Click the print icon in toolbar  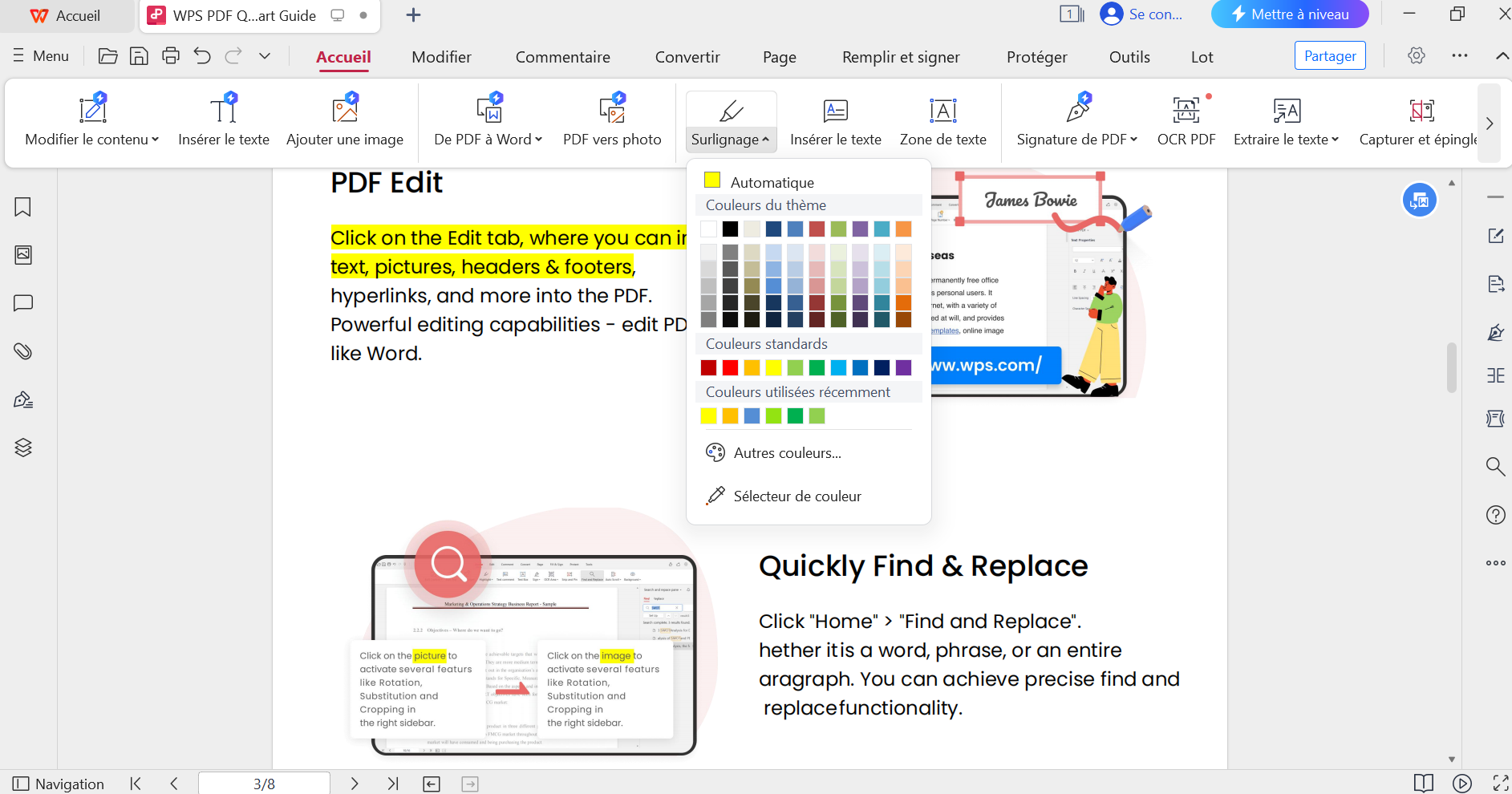click(171, 56)
